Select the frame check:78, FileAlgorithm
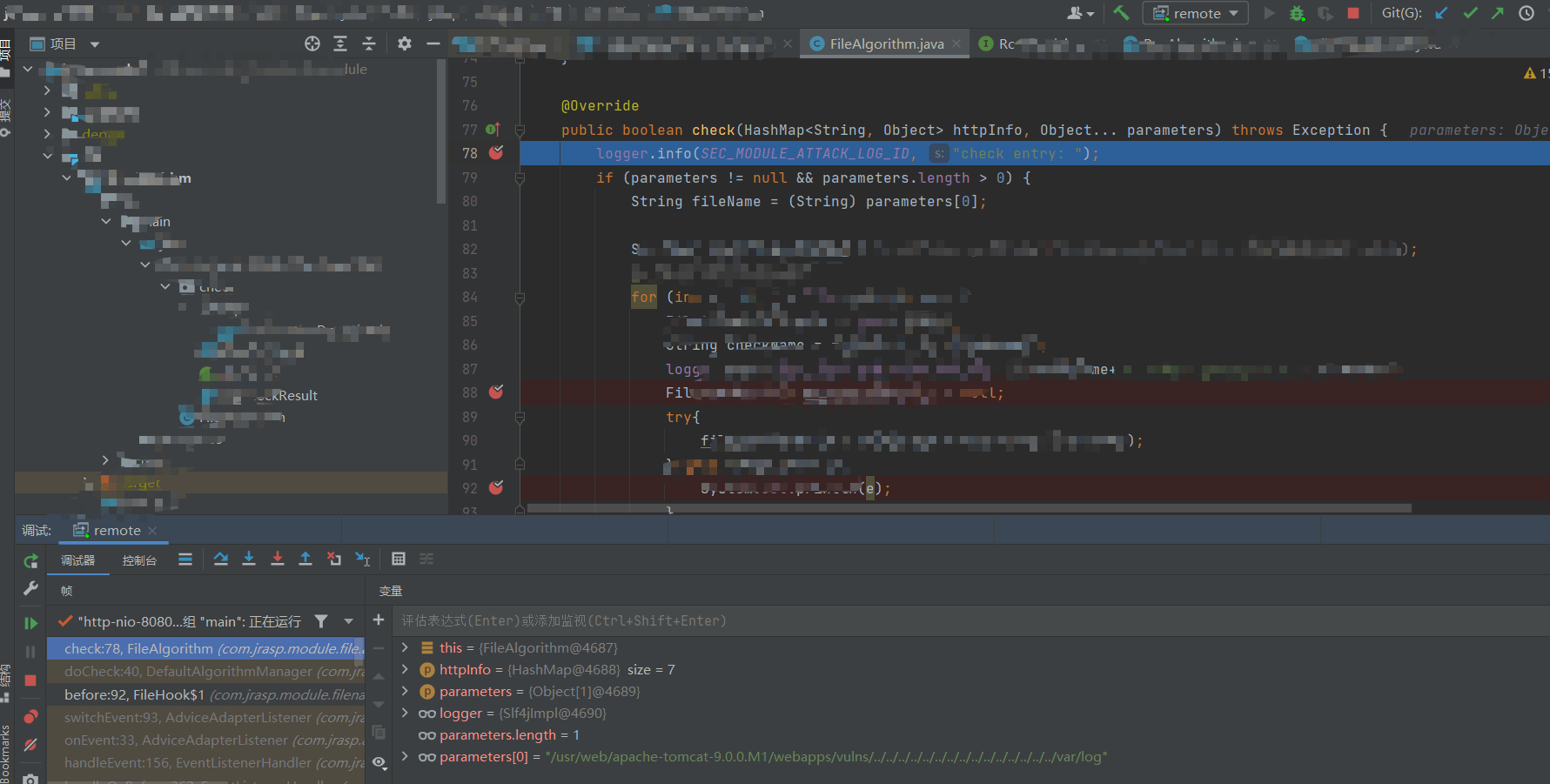Viewport: 1550px width, 784px height. tap(205, 648)
